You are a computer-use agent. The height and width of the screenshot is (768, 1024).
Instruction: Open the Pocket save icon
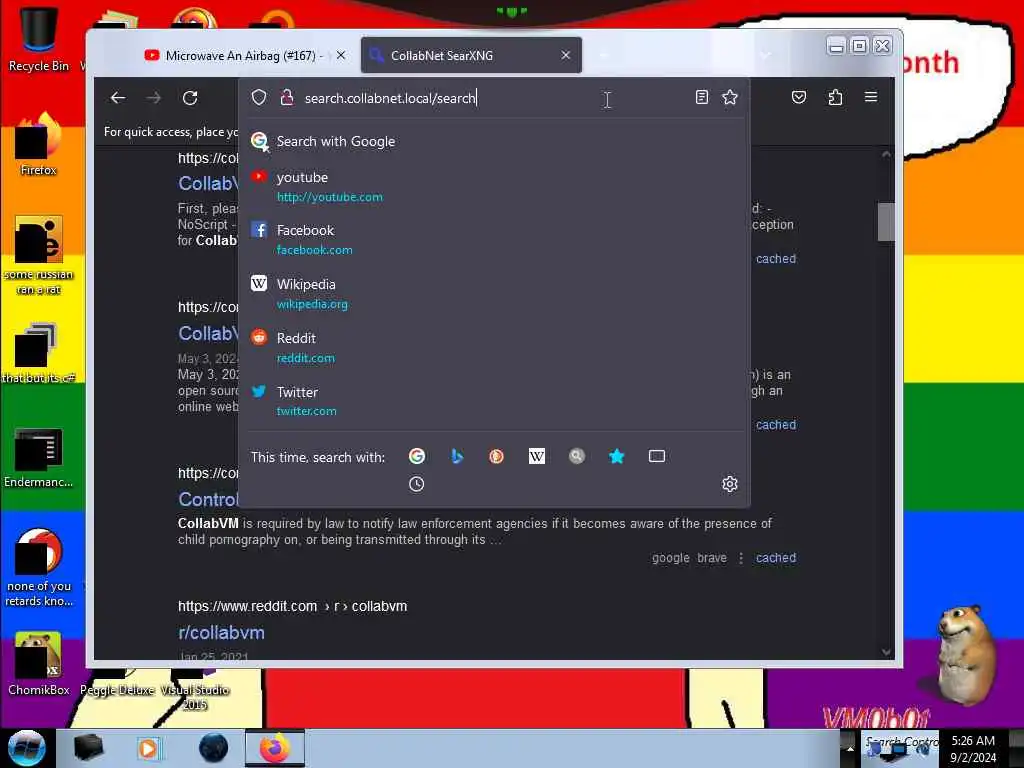(799, 97)
